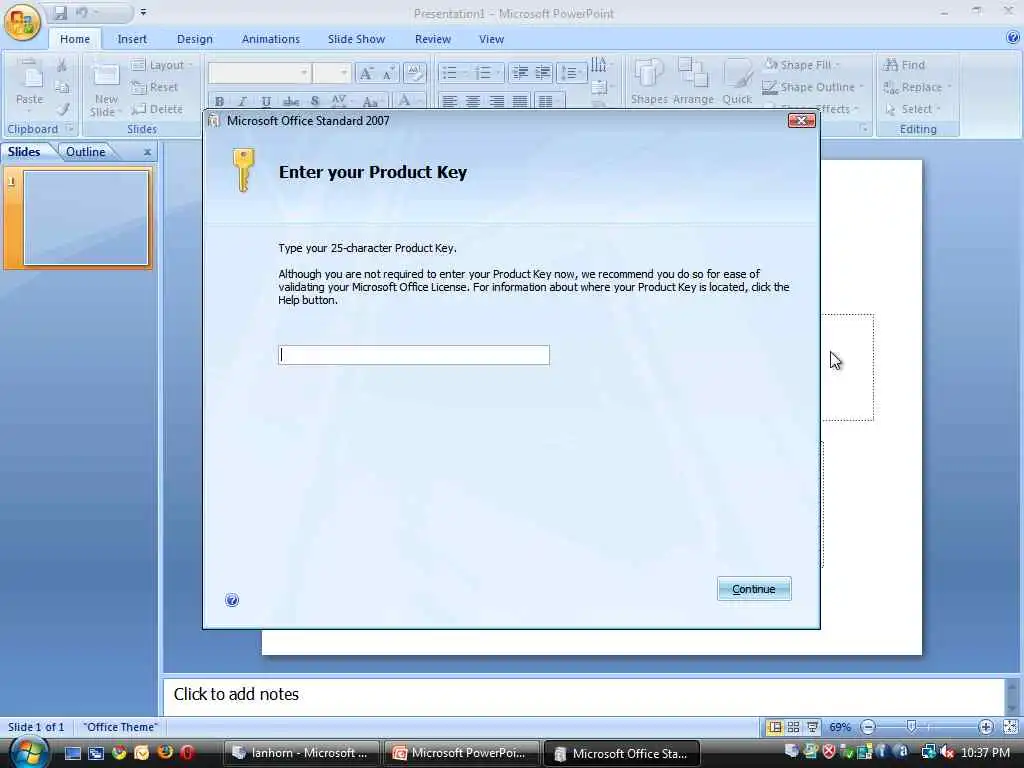Open the Shape Fill dropdown
This screenshot has width=1024, height=768.
[802, 65]
